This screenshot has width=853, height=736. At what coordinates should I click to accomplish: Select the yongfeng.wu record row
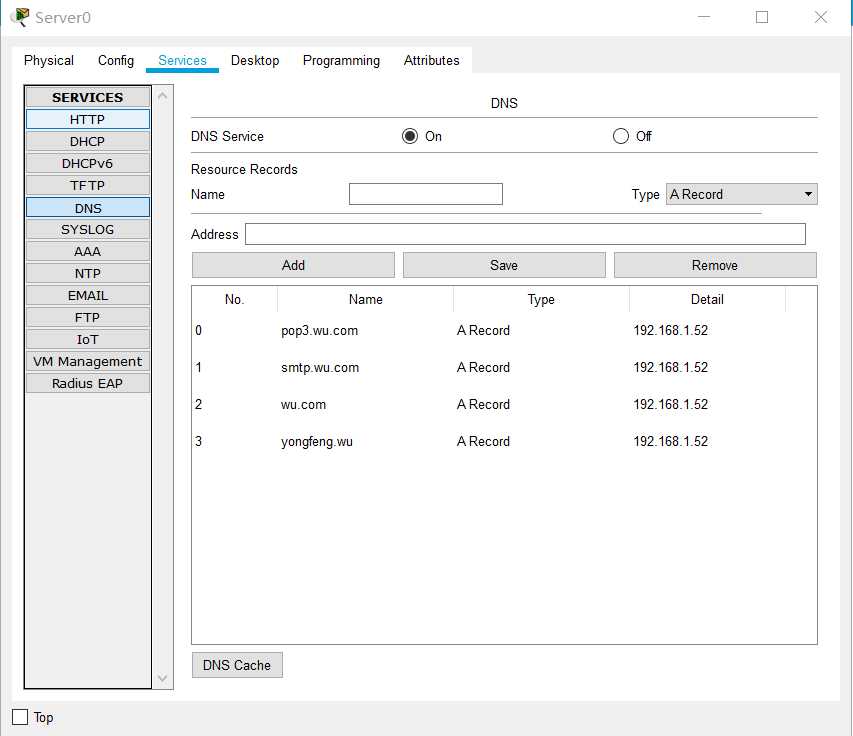(x=504, y=441)
